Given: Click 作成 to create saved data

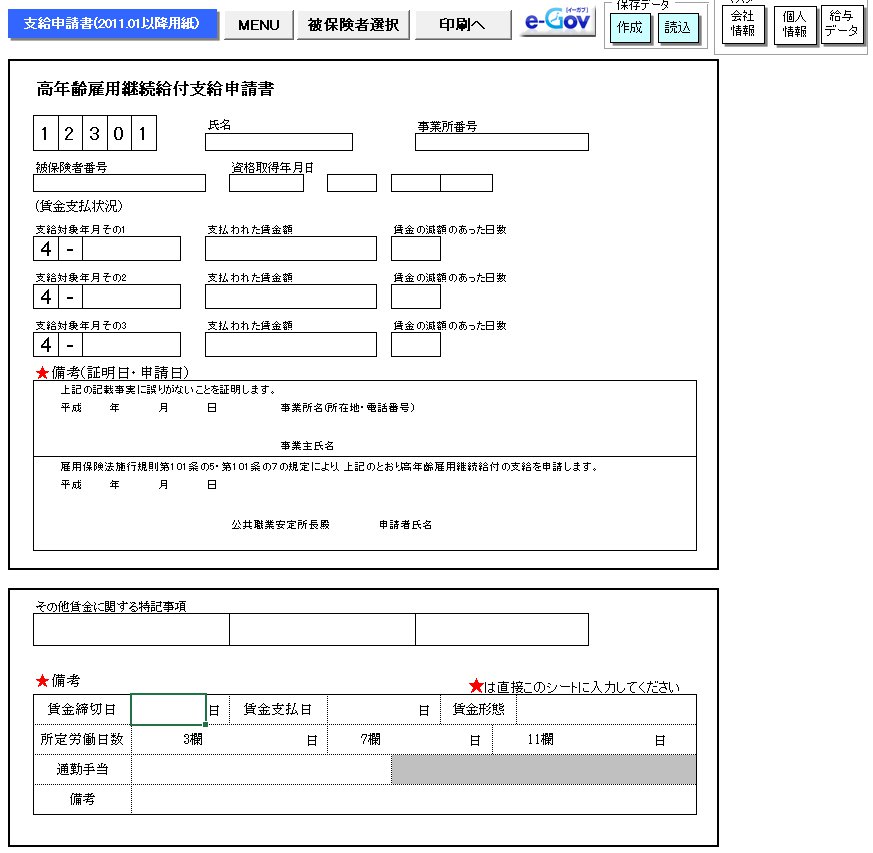Looking at the screenshot, I should tap(630, 28).
